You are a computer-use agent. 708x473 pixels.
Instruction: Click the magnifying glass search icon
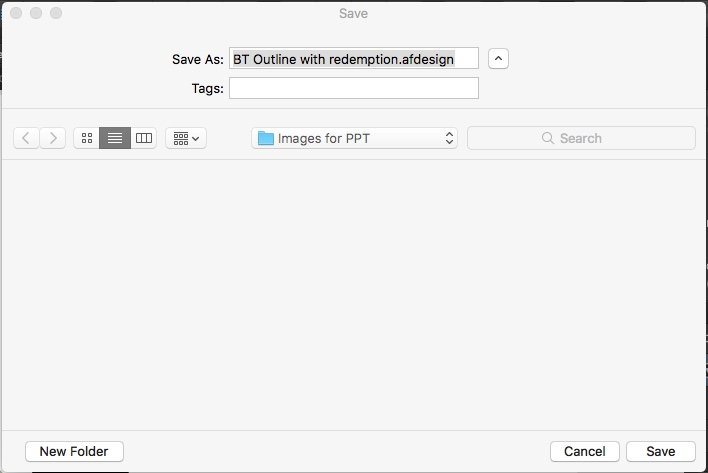[548, 138]
